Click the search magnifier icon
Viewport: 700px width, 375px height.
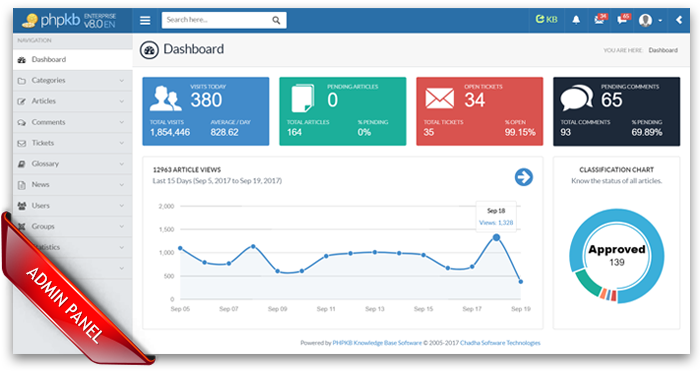point(276,20)
